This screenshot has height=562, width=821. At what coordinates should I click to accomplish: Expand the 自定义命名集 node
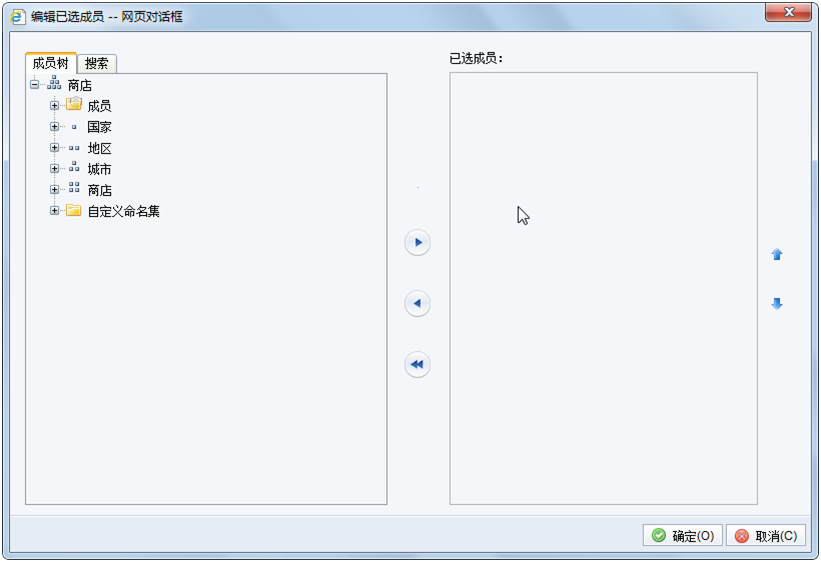[54, 211]
